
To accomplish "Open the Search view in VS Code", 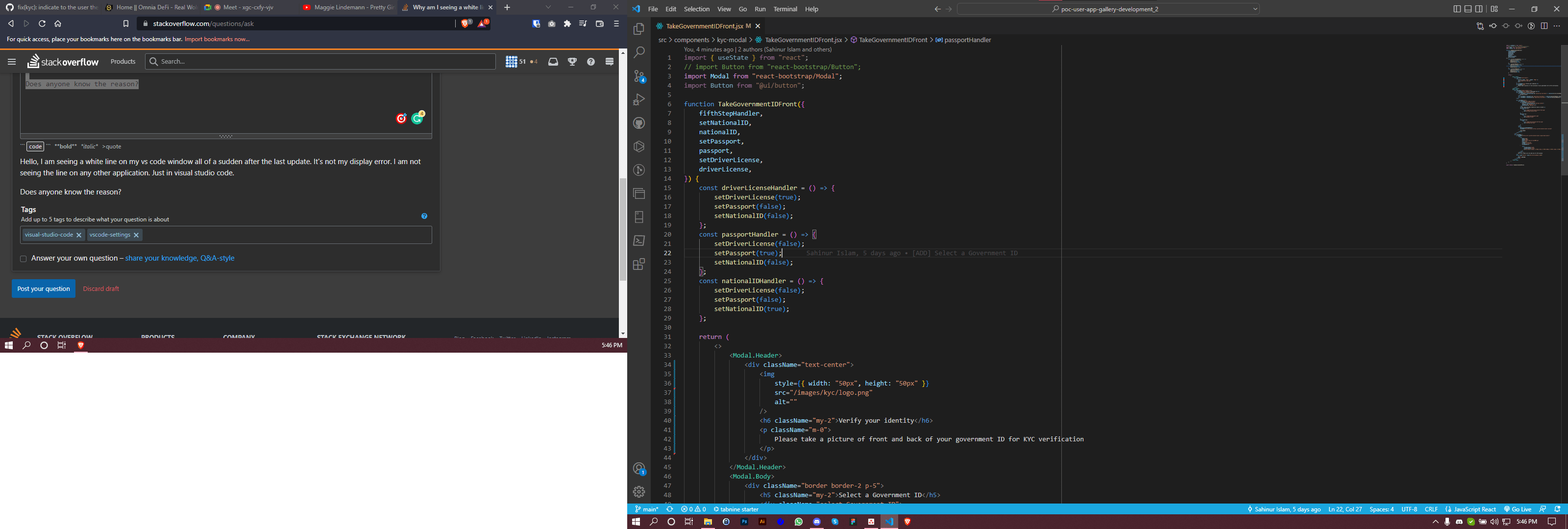I will [638, 53].
